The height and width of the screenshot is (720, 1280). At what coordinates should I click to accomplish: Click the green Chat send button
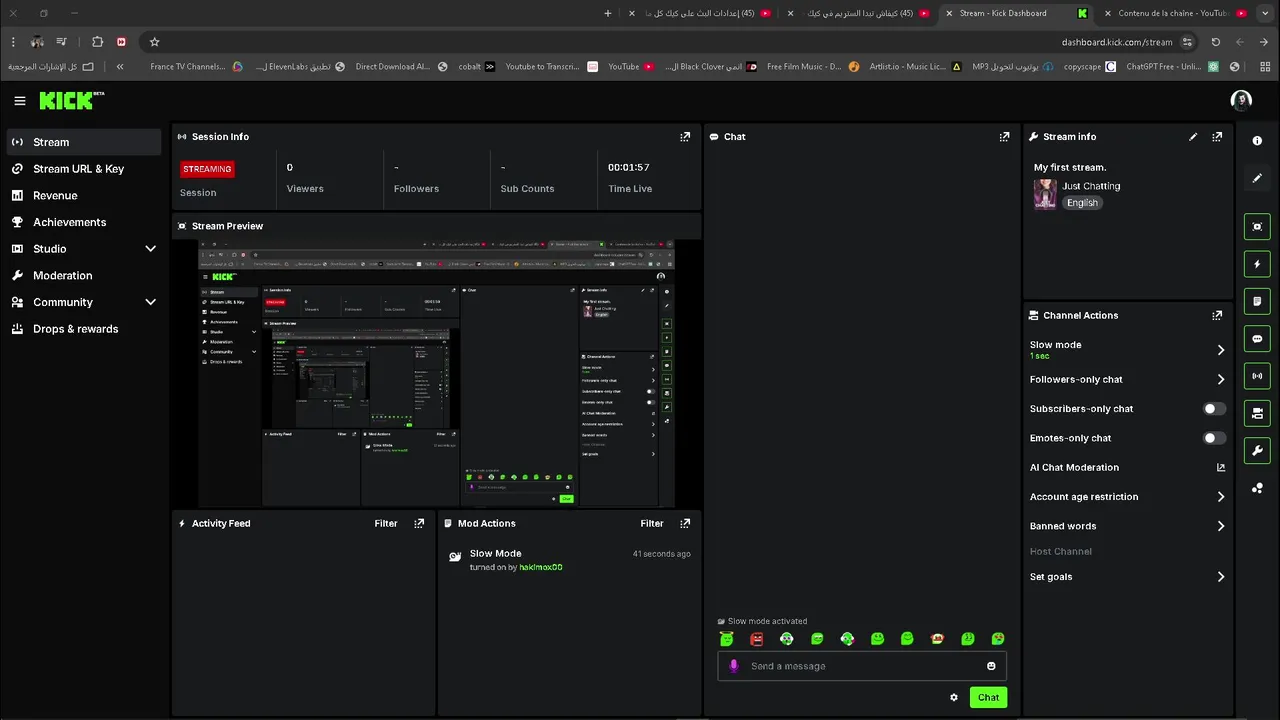pos(988,697)
